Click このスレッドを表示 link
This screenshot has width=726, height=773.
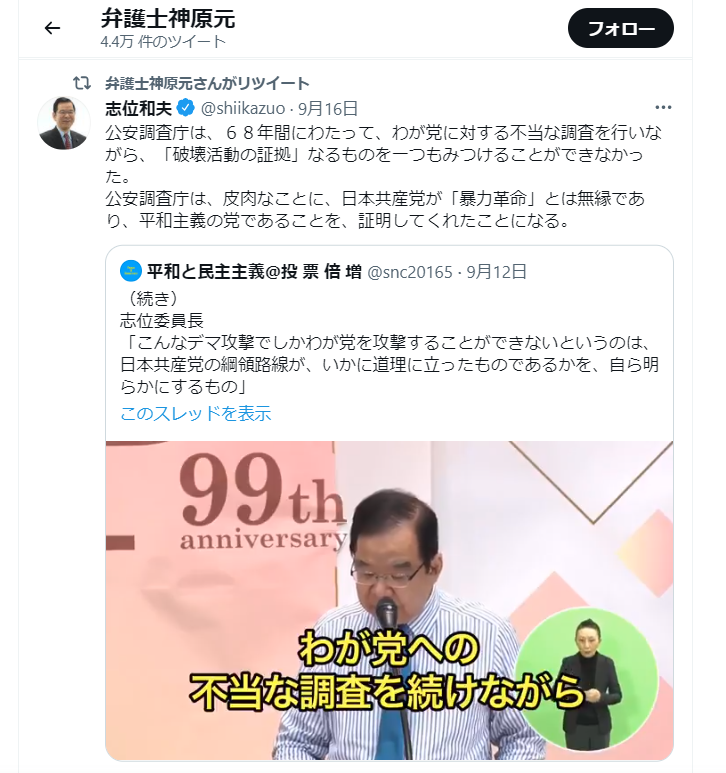(196, 413)
